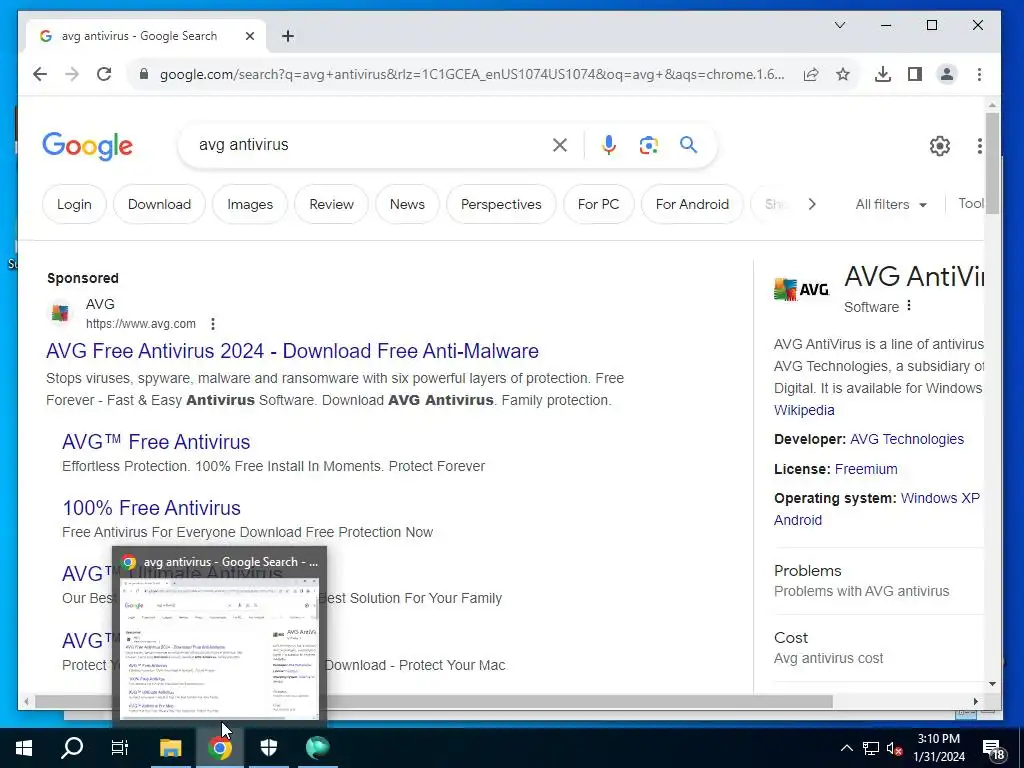
Task: Open Google quick settings gear
Action: tap(940, 146)
